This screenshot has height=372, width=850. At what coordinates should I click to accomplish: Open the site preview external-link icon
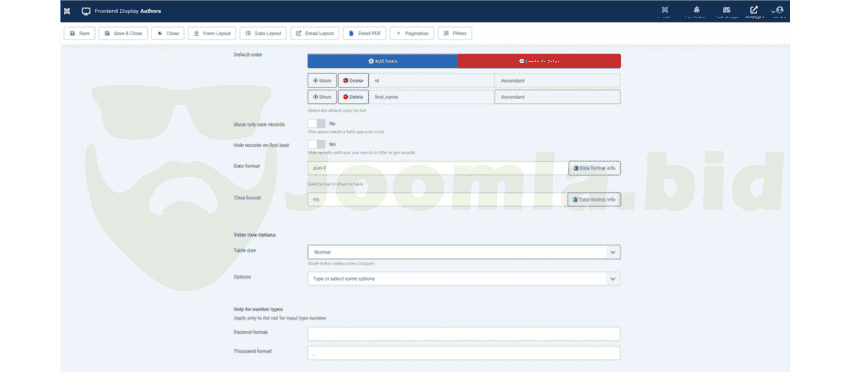point(754,11)
